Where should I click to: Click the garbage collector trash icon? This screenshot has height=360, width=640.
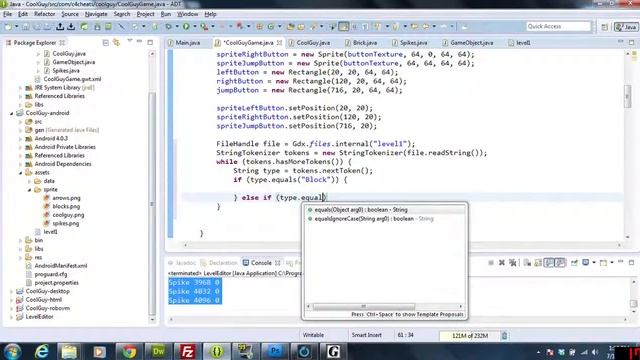coord(504,336)
